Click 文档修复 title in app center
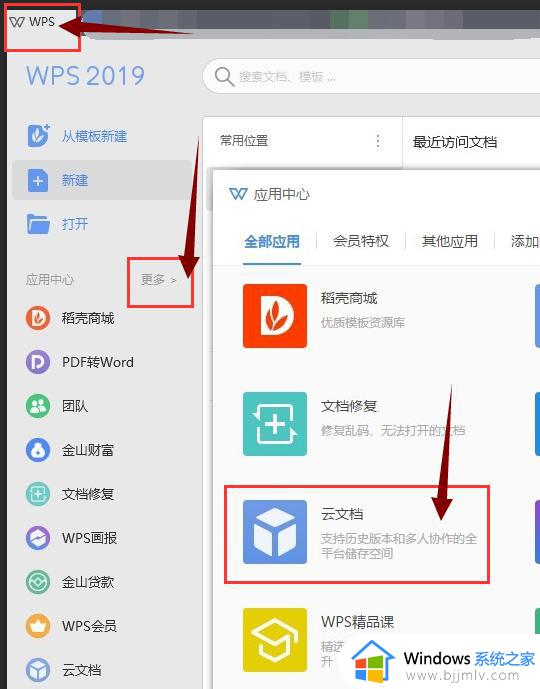540x689 pixels. (x=349, y=406)
